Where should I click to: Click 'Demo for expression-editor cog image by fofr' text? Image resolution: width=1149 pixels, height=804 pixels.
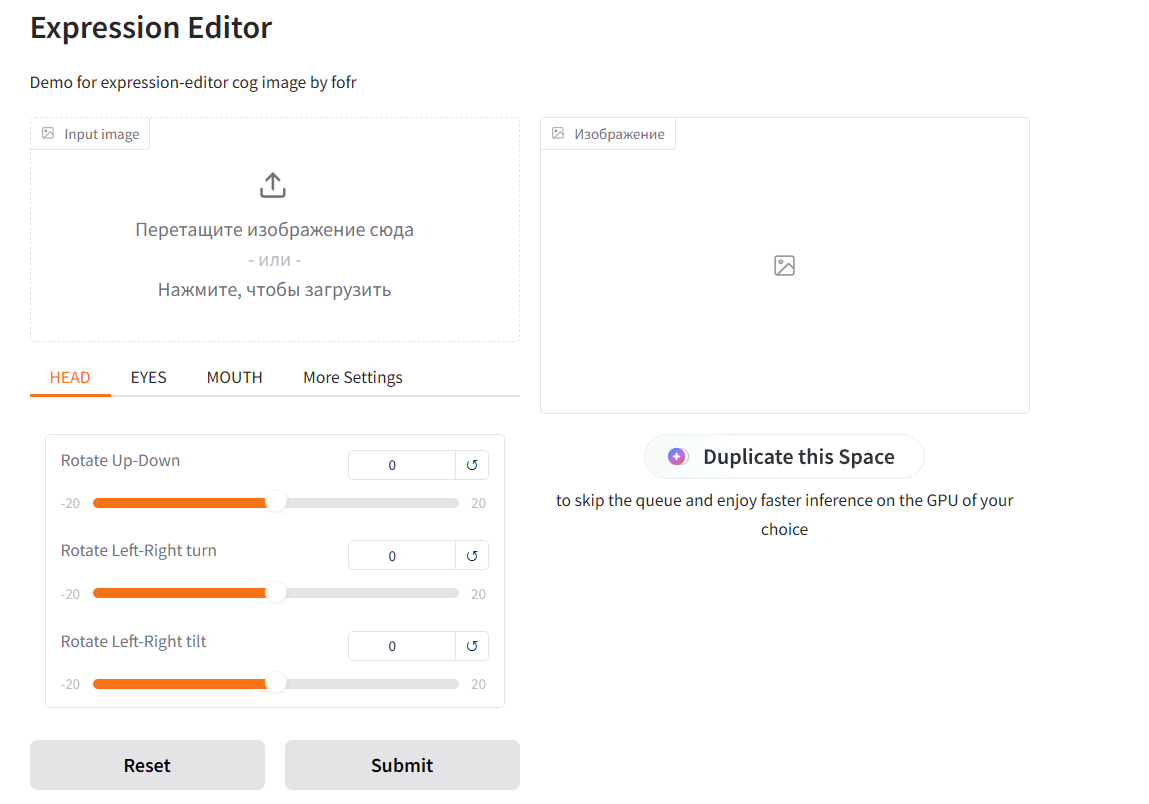coord(193,82)
